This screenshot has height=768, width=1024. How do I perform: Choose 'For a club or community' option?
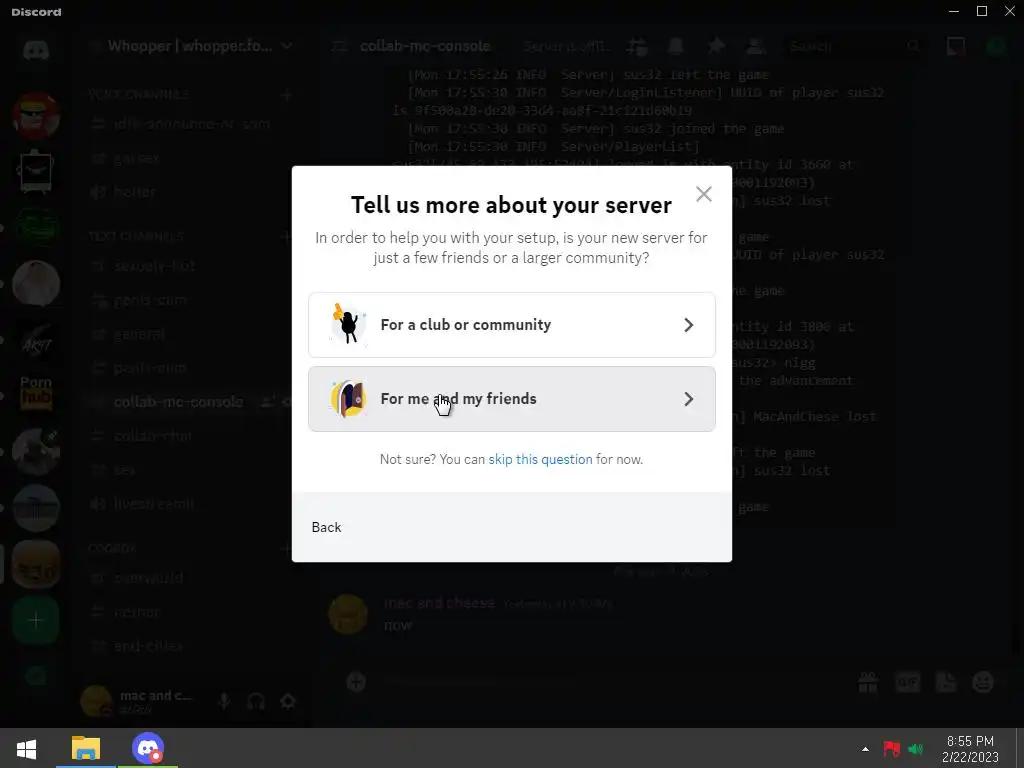pos(511,325)
